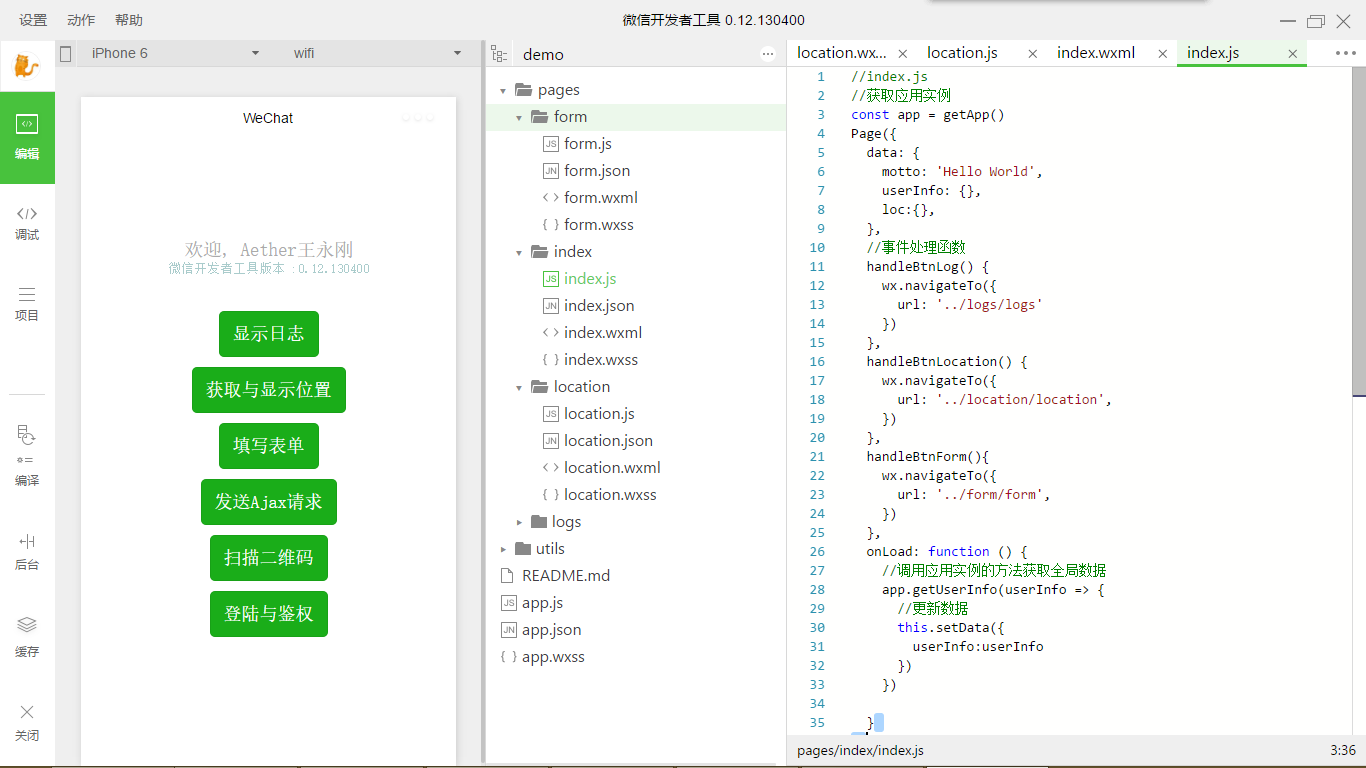This screenshot has width=1366, height=768.
Task: Click line number 26 in editor gutter
Action: 818,552
